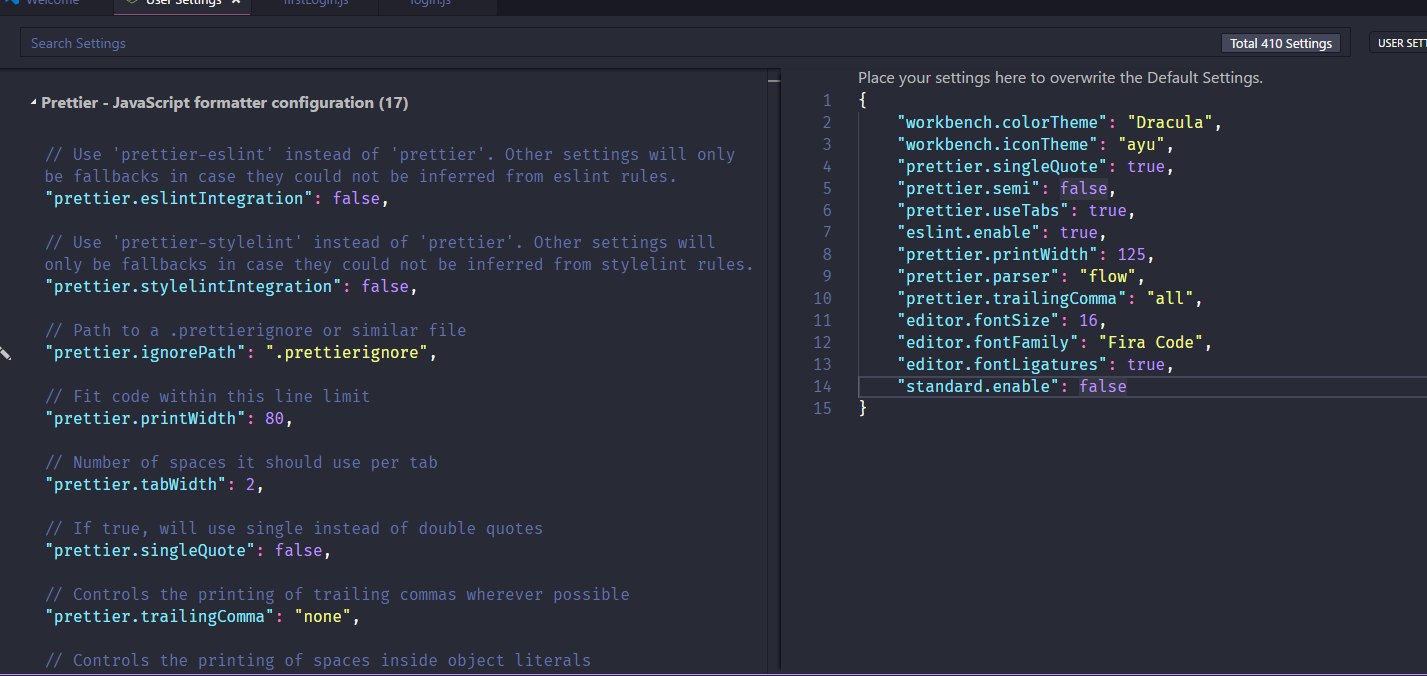Open the login.js editor tab

click(430, 3)
